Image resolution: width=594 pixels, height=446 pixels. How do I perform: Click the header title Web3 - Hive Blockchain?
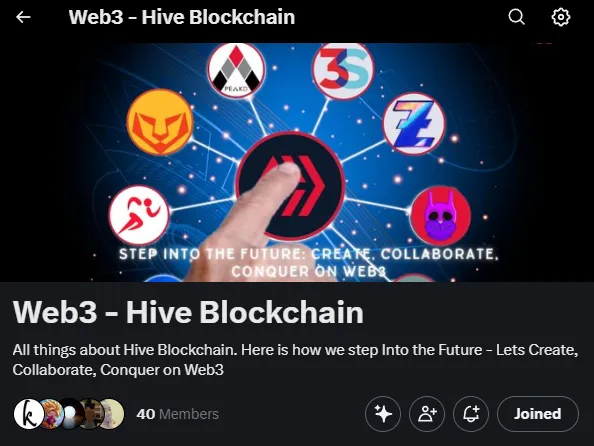pyautogui.click(x=182, y=17)
